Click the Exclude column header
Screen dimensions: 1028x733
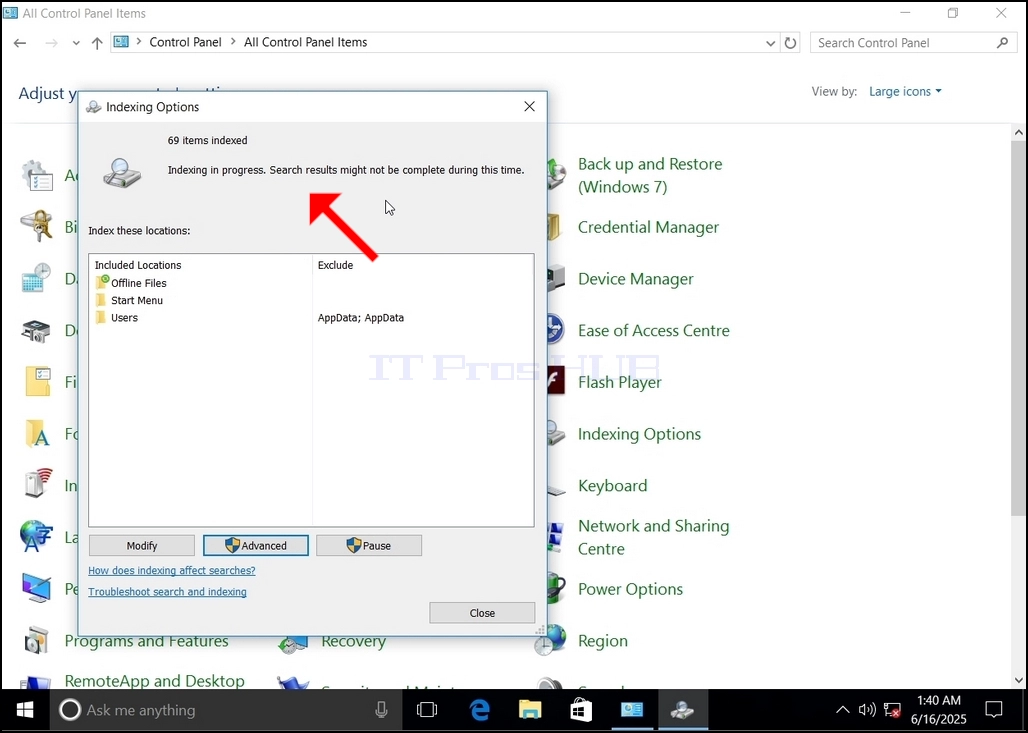point(335,265)
